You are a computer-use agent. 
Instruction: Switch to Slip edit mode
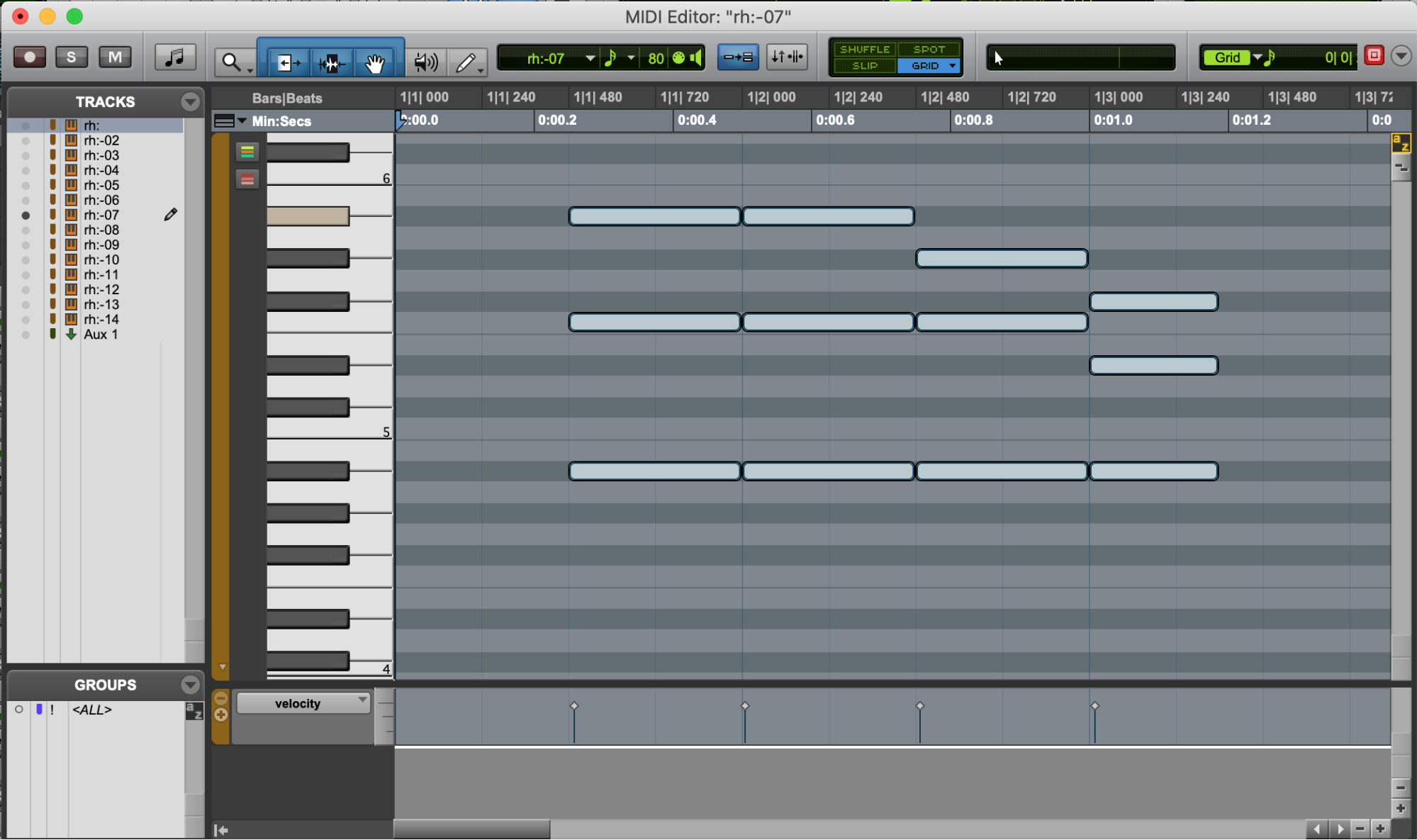tap(864, 65)
